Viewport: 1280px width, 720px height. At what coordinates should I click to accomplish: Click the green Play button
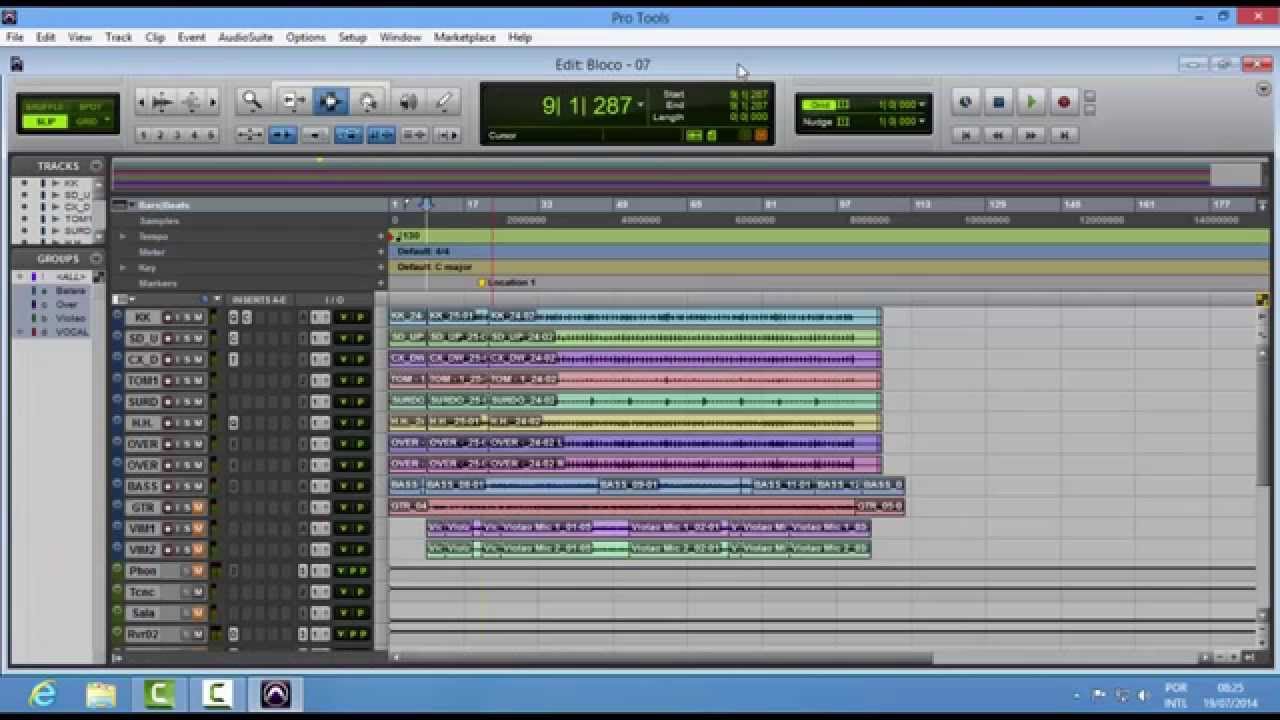click(x=1031, y=102)
